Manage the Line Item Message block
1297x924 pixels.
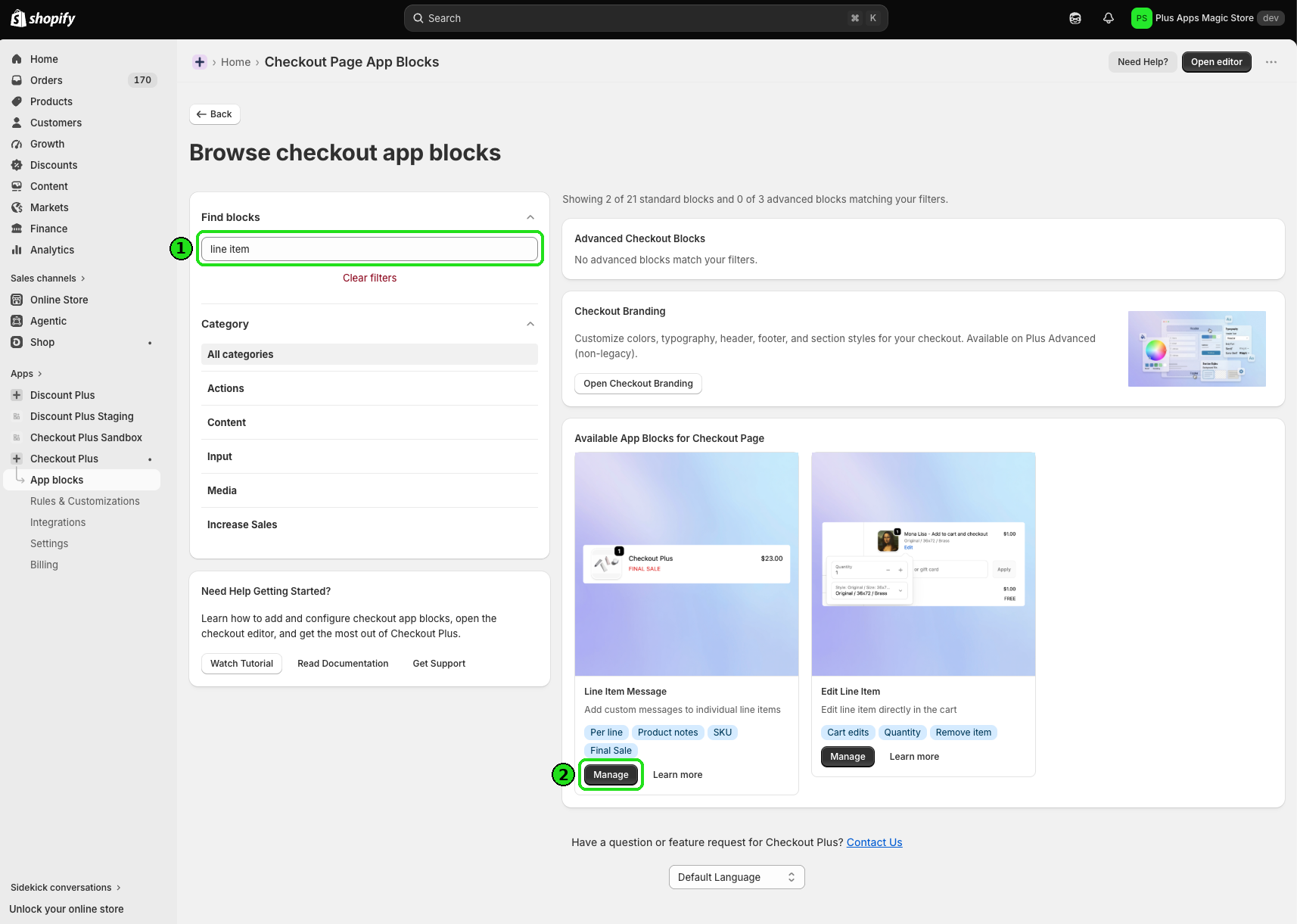611,775
